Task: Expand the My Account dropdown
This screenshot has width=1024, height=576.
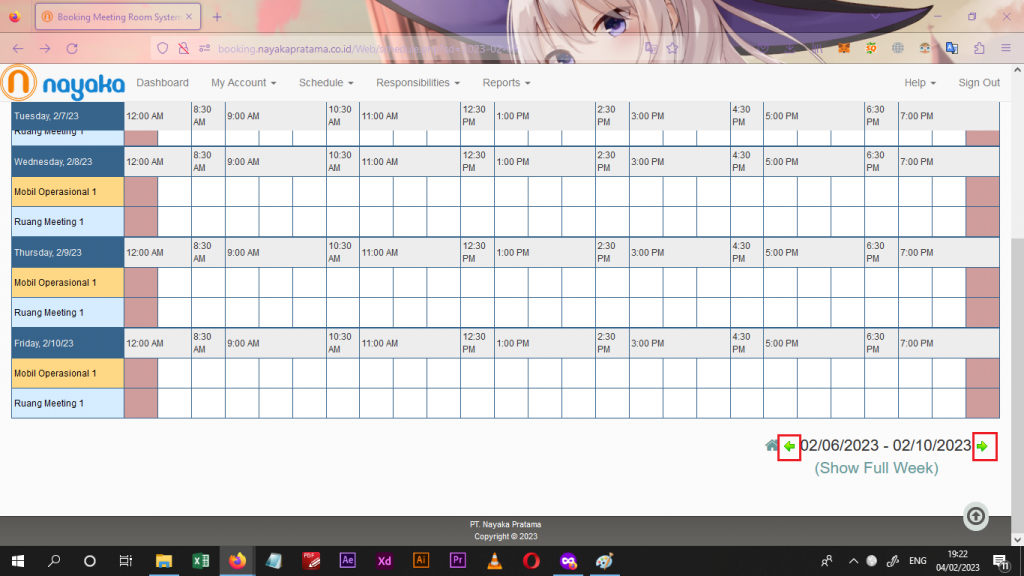Action: pos(243,83)
